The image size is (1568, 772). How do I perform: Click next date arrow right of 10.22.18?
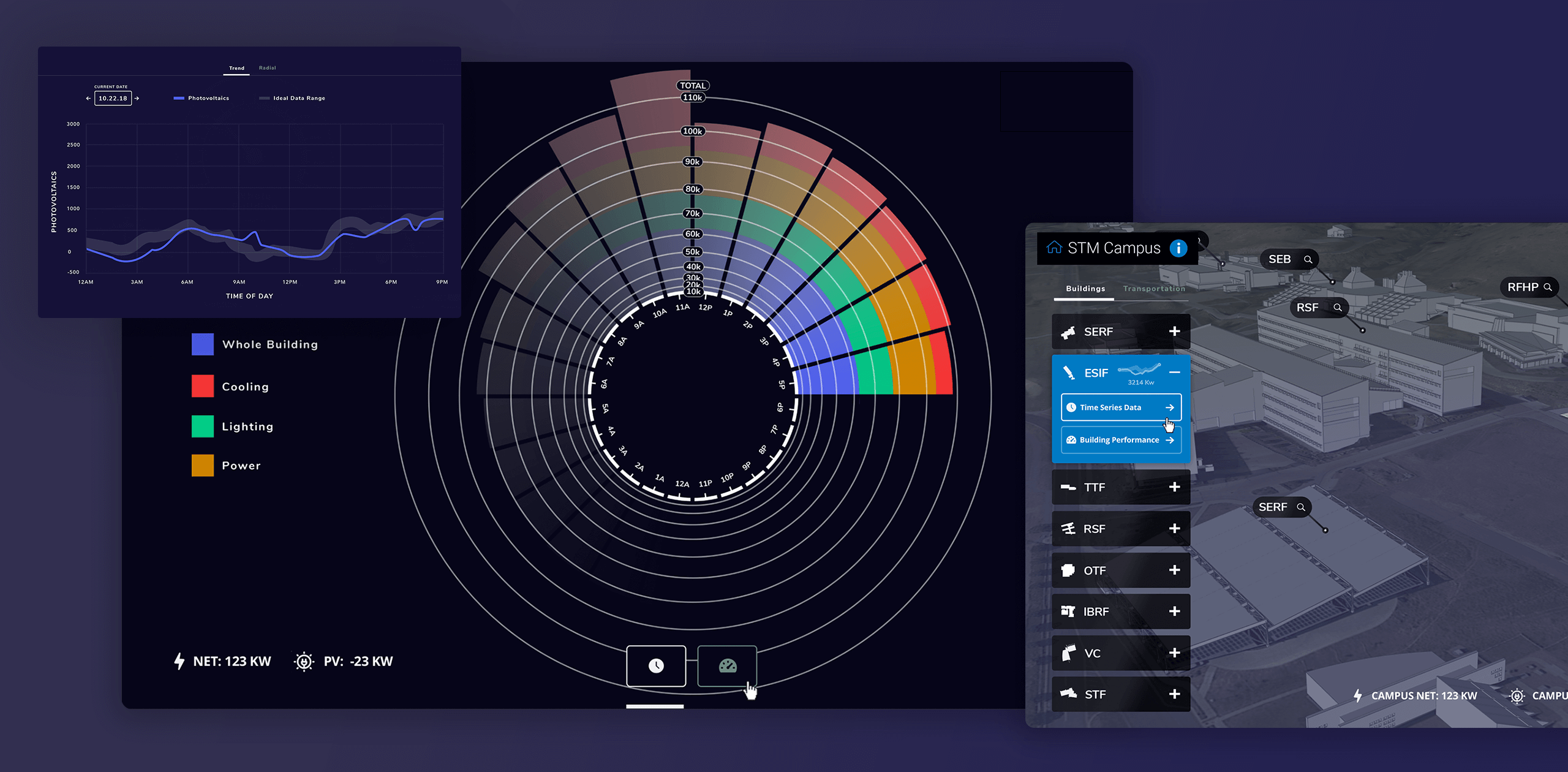pyautogui.click(x=137, y=98)
